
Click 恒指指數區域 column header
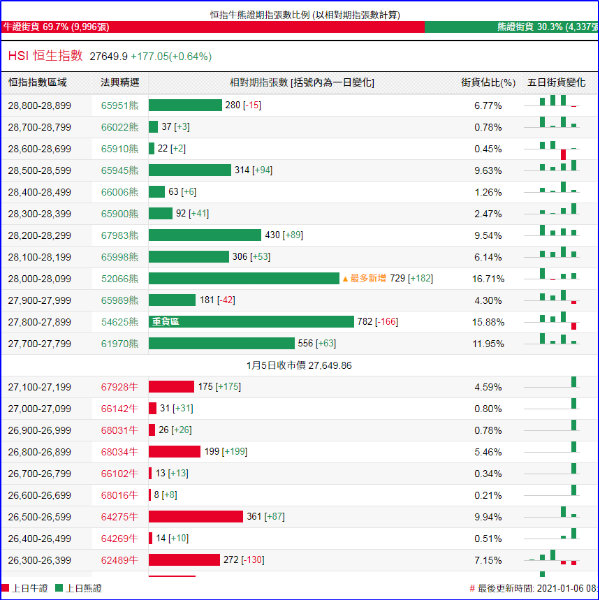[x=38, y=83]
